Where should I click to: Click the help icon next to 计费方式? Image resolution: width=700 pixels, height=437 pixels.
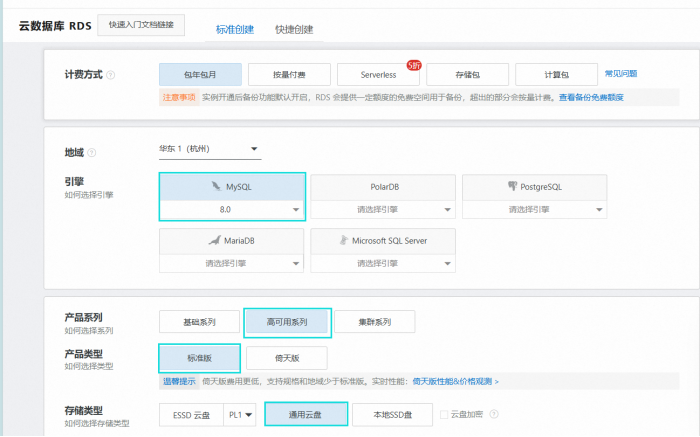tap(111, 75)
